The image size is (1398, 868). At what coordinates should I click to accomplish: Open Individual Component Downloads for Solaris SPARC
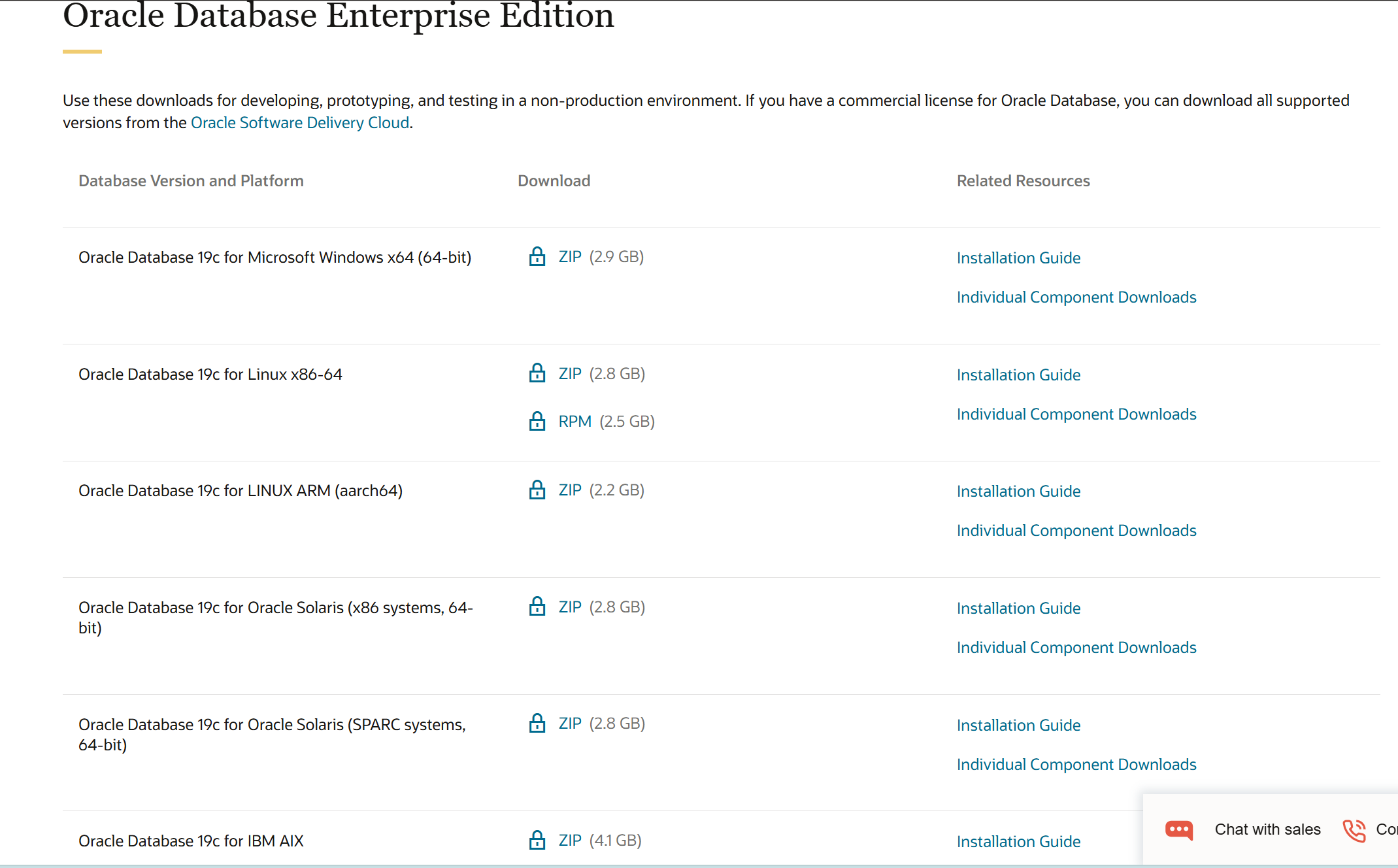(1076, 765)
